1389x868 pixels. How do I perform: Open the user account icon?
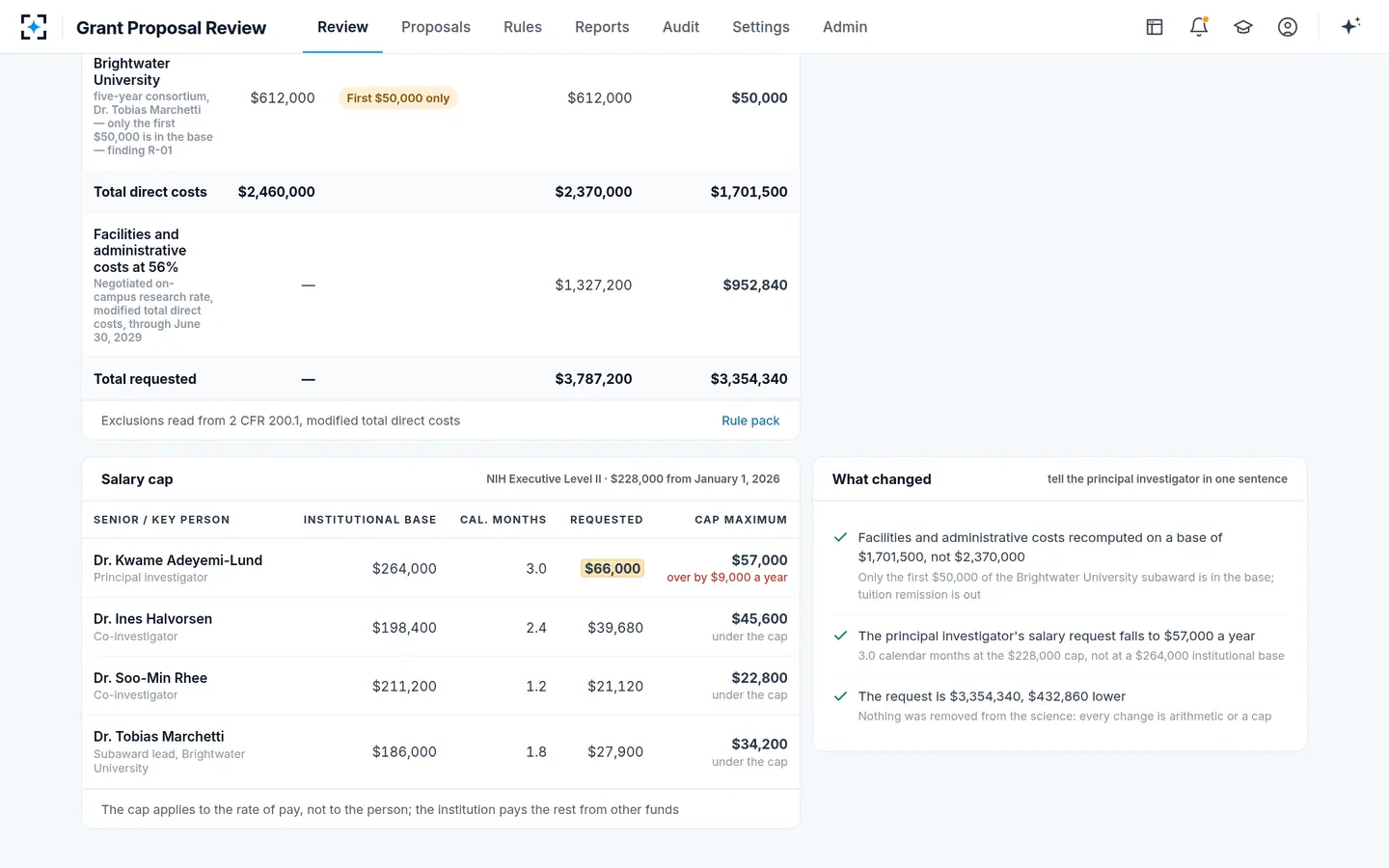pos(1288,27)
